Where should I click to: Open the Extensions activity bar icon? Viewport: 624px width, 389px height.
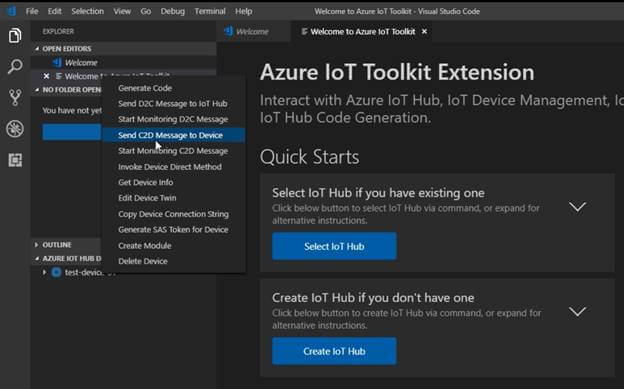tap(15, 160)
